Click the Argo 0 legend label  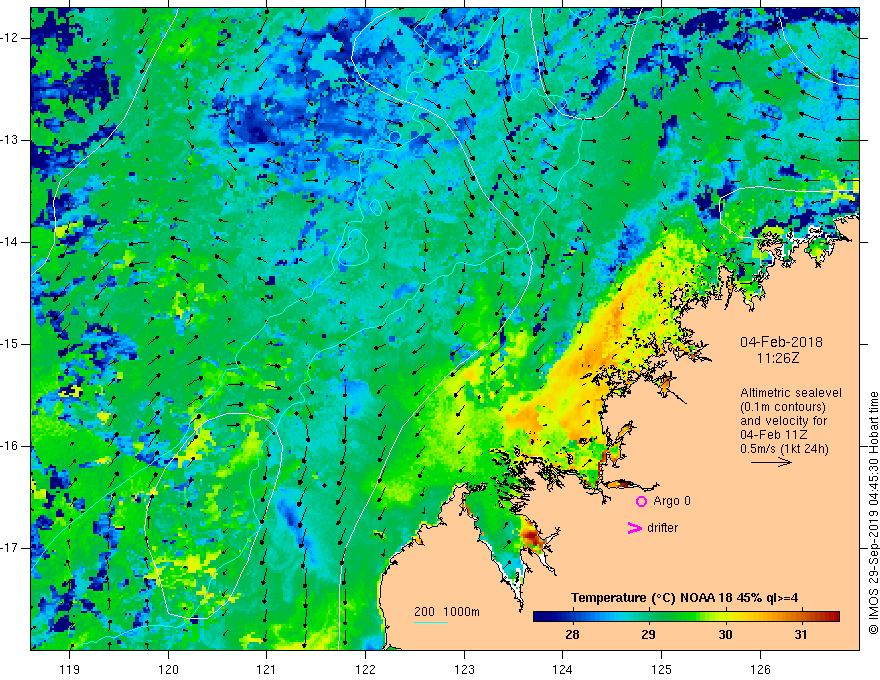[672, 501]
